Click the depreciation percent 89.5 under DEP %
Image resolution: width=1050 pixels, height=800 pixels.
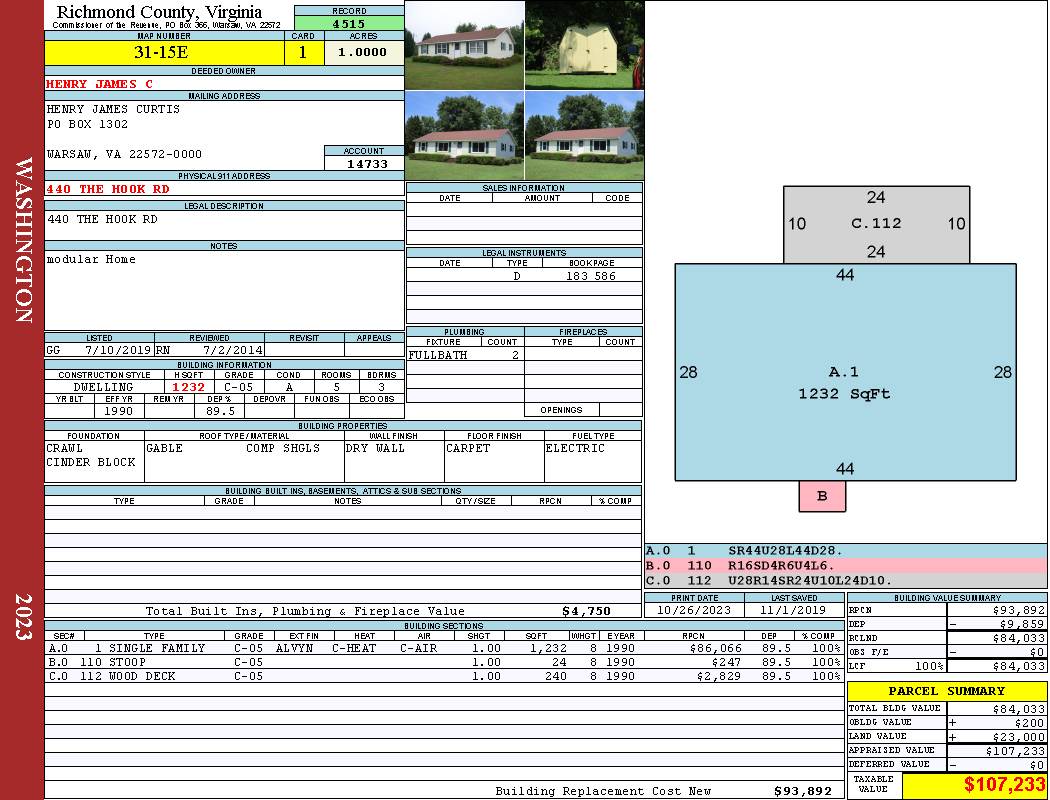click(x=220, y=411)
